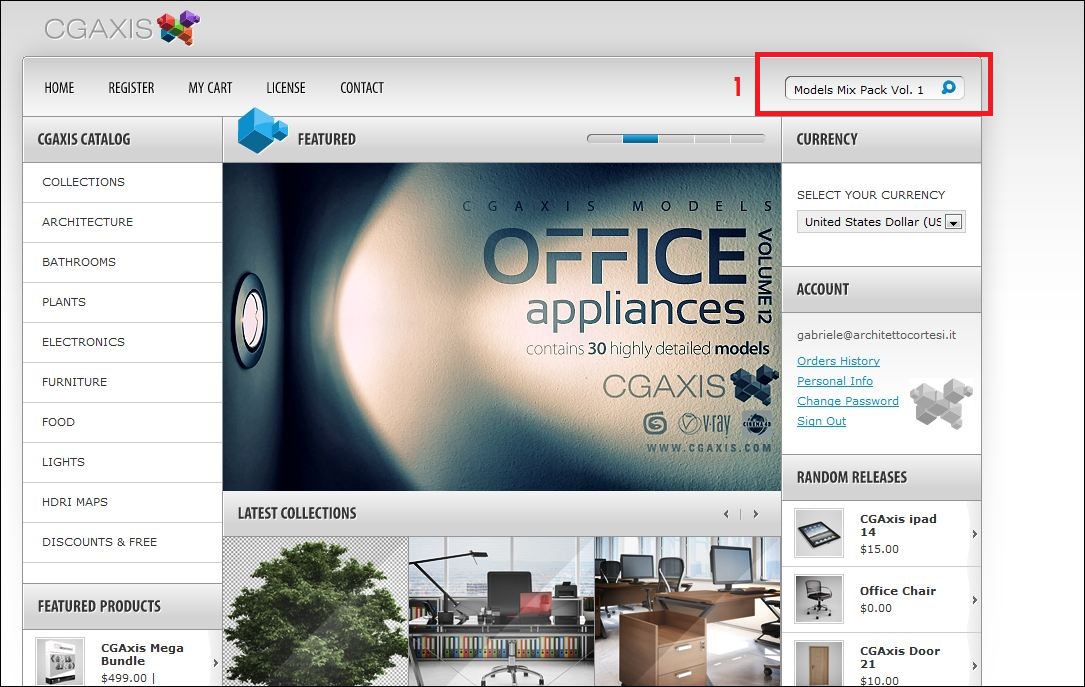This screenshot has width=1085, height=687.
Task: Open MY CART from navigation
Action: (210, 88)
